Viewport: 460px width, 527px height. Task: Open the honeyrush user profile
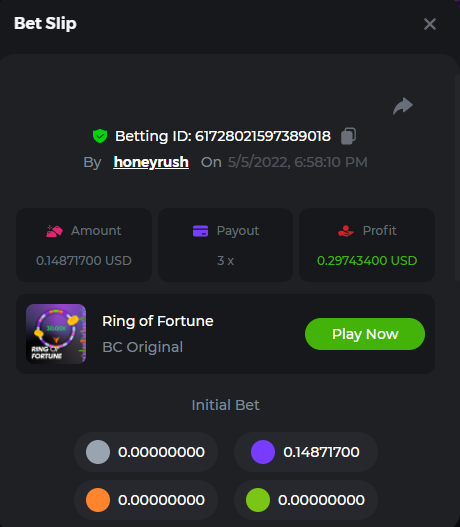(x=151, y=162)
